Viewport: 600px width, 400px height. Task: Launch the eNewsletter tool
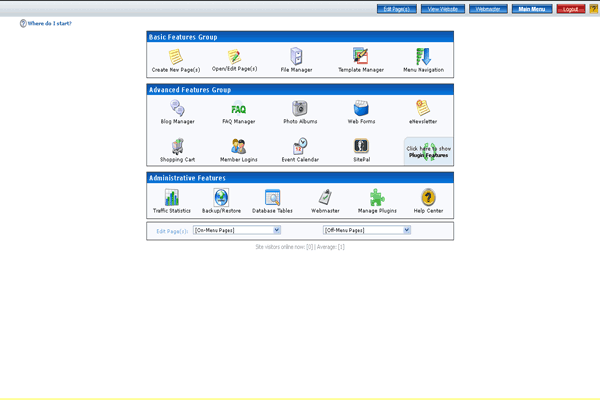click(423, 109)
